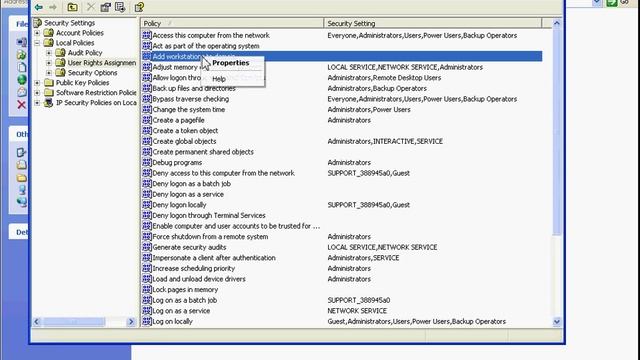Click the Help toolbar icon
The height and width of the screenshot is (360, 640).
(x=139, y=7)
